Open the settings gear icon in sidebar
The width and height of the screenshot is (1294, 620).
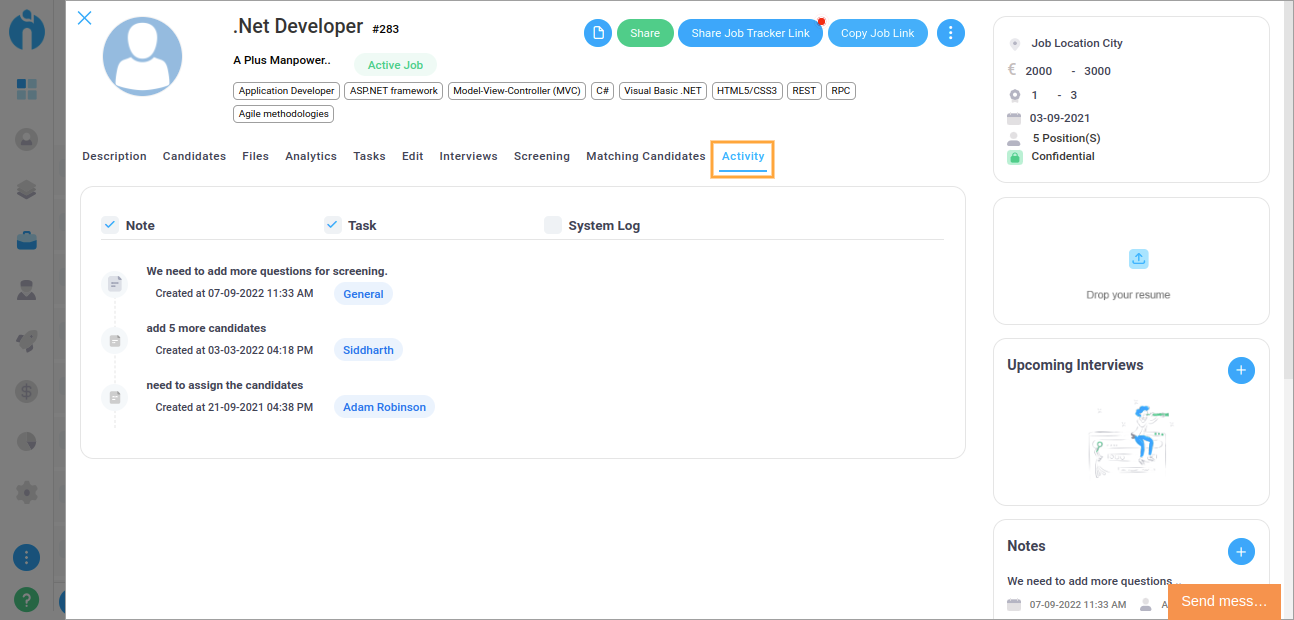pos(27,492)
